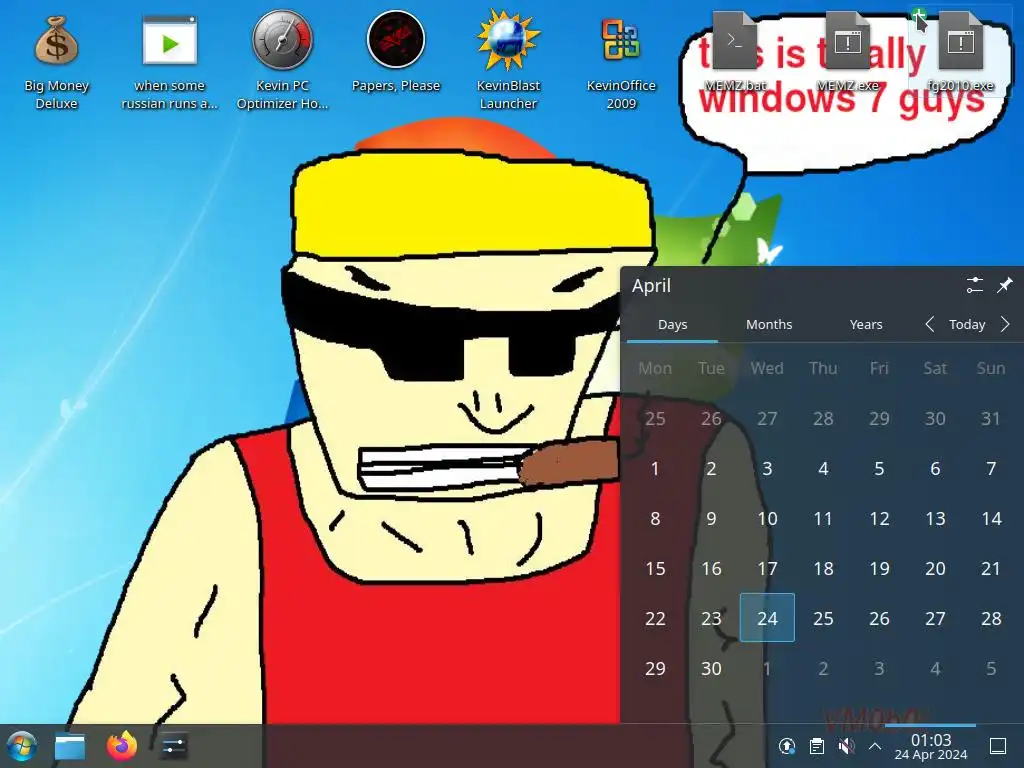Launch Firefox from the taskbar

tap(121, 746)
